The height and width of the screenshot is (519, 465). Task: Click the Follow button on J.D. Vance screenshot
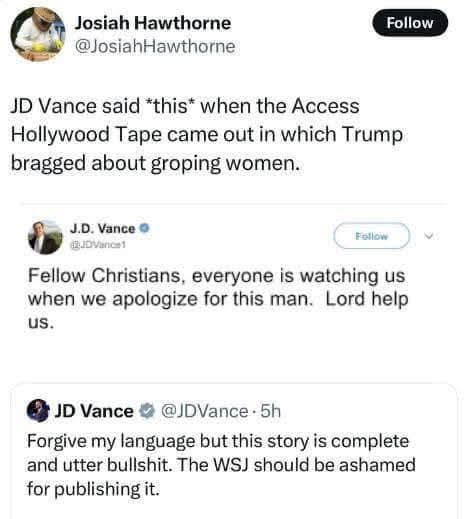tap(372, 236)
